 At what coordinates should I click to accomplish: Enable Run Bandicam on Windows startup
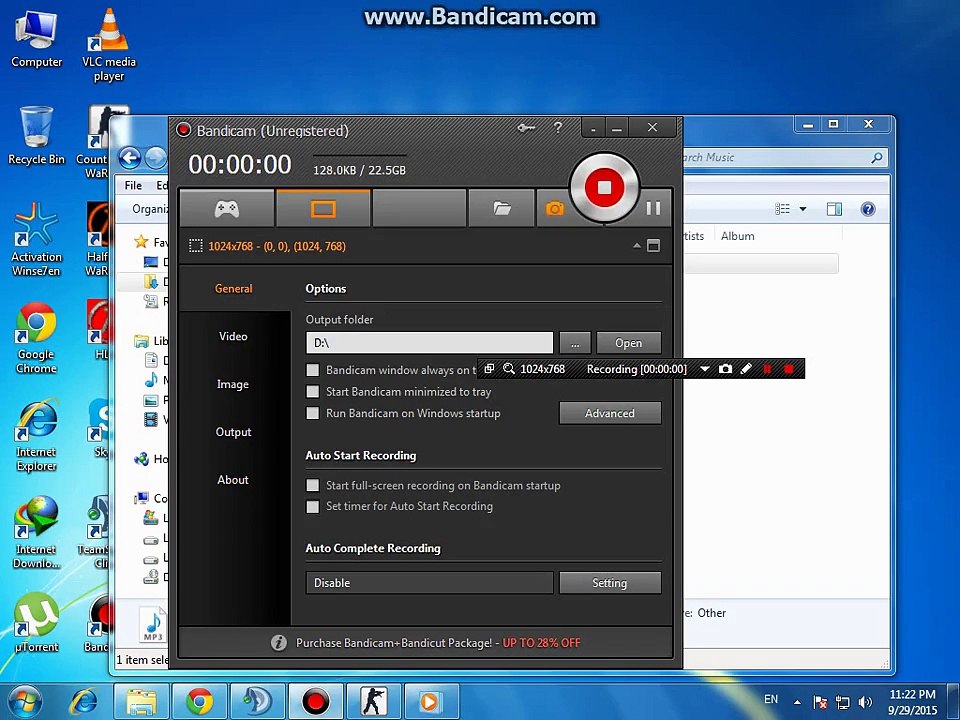tap(312, 413)
